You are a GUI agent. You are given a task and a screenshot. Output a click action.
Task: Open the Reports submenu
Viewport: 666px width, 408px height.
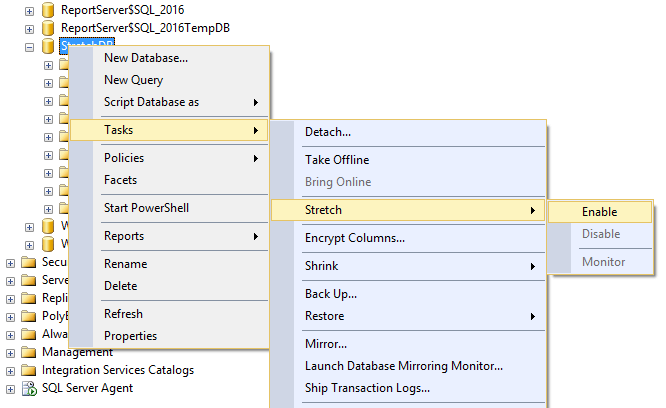pos(169,236)
